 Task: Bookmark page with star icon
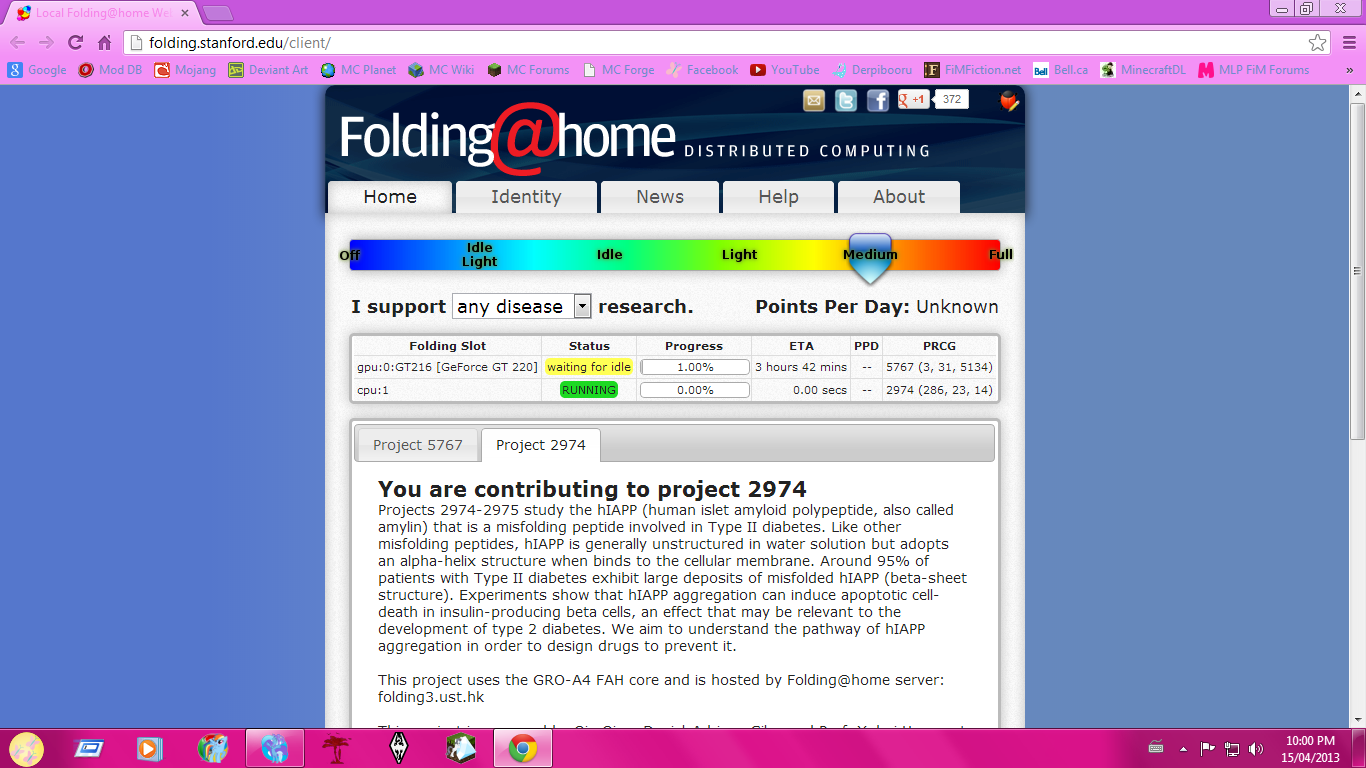tap(1318, 43)
